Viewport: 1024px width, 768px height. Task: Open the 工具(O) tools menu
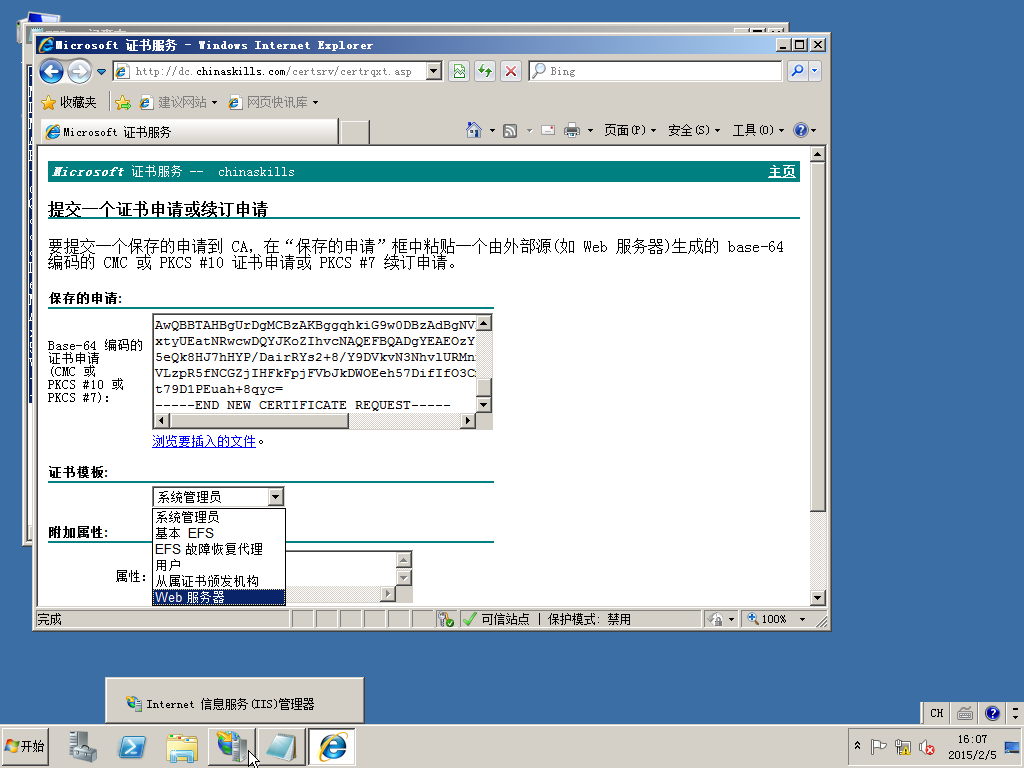point(758,131)
